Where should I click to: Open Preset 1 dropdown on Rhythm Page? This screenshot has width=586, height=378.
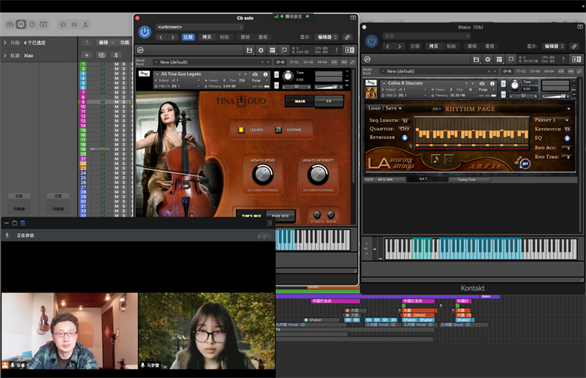pyautogui.click(x=552, y=120)
